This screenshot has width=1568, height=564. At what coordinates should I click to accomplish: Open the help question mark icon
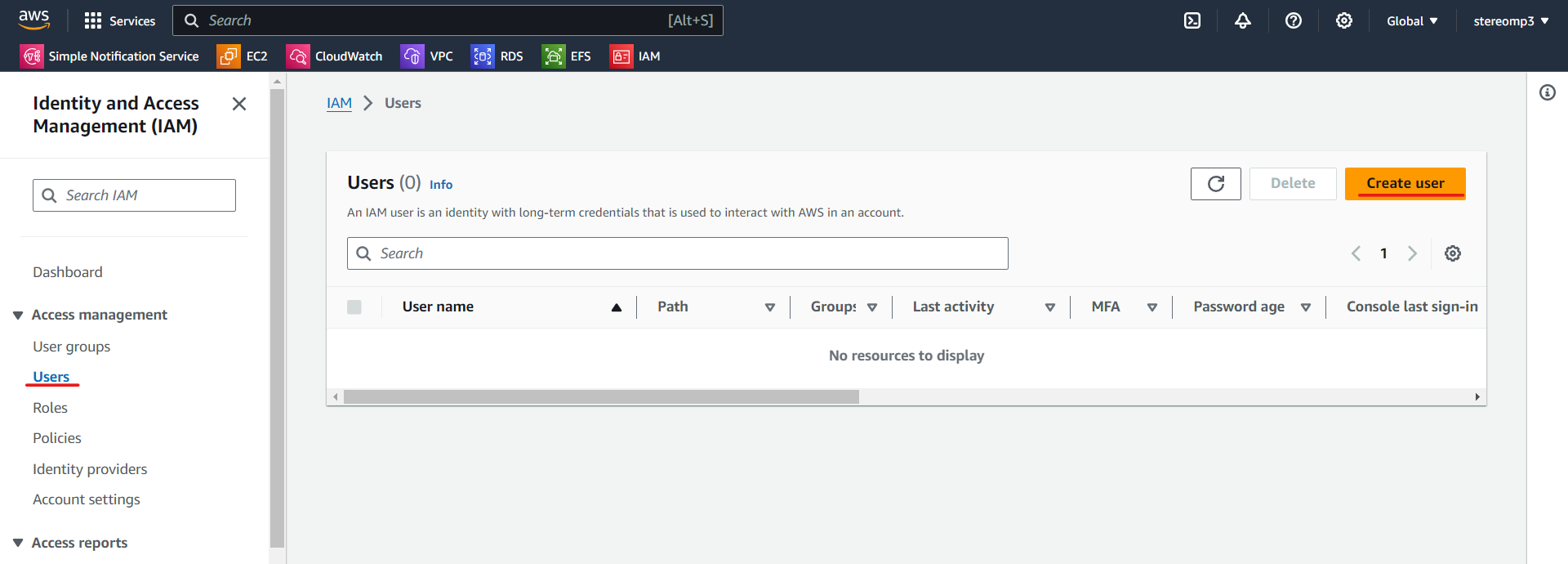1294,20
